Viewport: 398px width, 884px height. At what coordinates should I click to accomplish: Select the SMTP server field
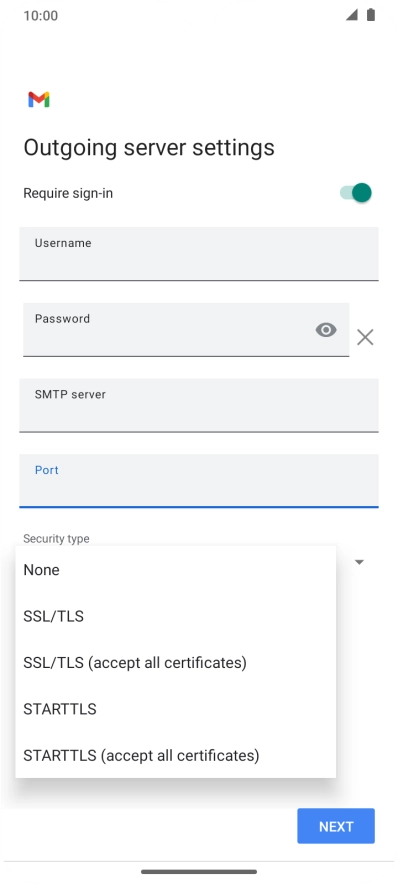tap(199, 405)
